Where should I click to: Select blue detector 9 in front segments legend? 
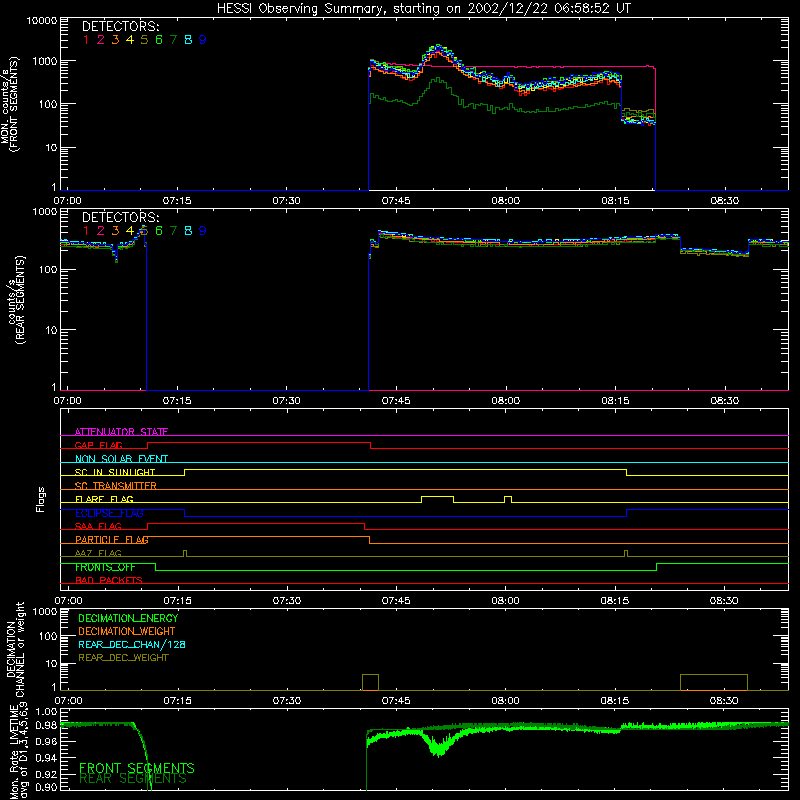click(203, 40)
